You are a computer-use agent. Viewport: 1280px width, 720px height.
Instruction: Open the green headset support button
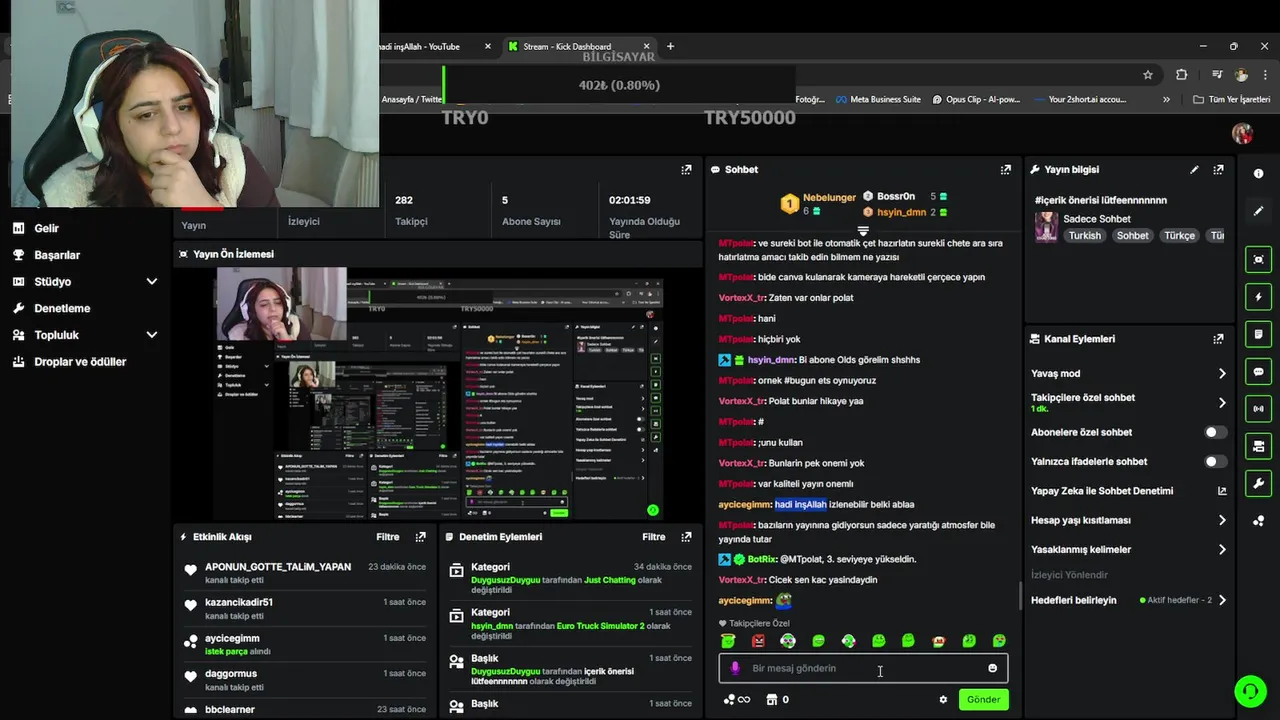click(x=1249, y=690)
